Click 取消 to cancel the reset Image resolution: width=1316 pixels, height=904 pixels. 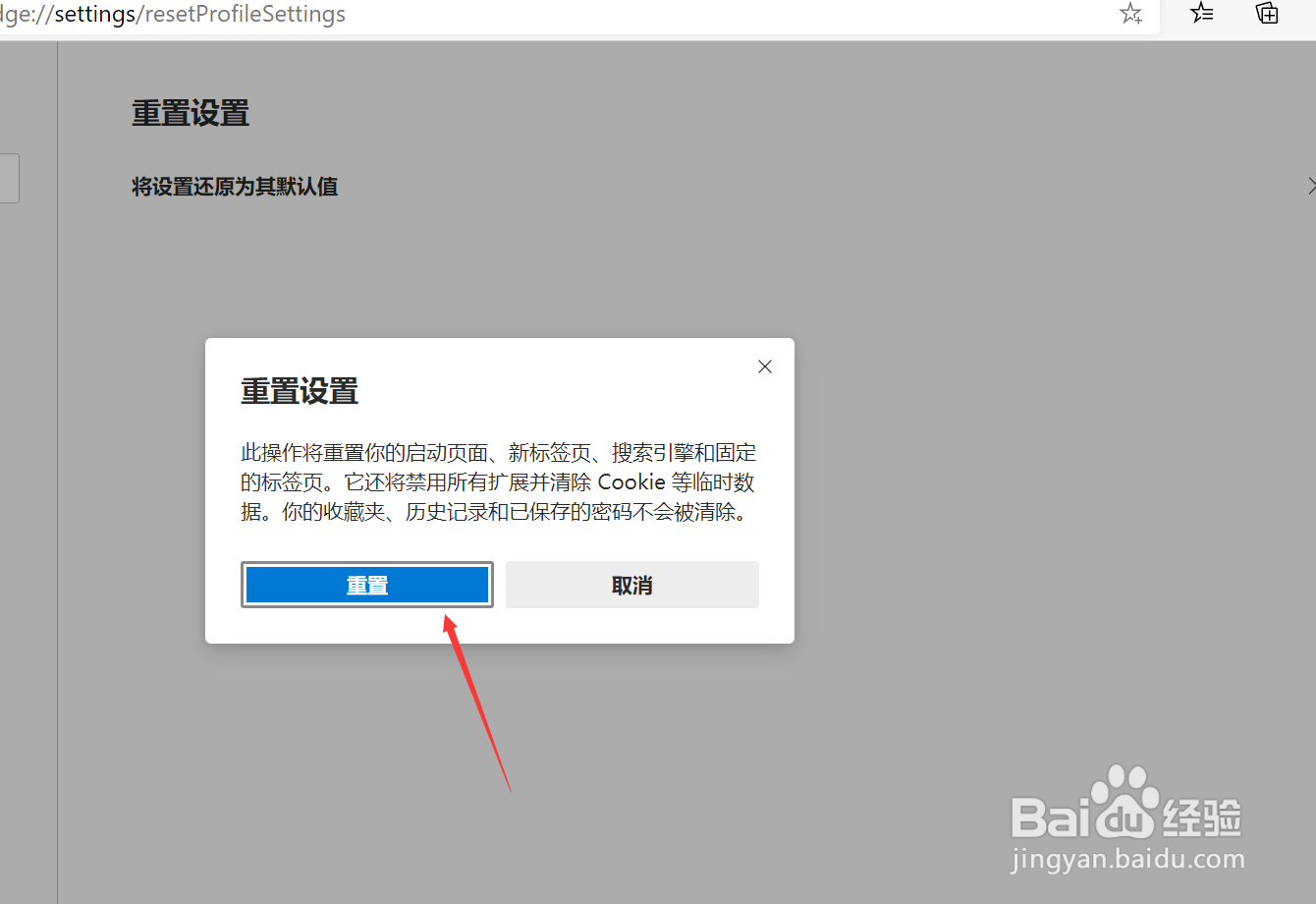(631, 584)
